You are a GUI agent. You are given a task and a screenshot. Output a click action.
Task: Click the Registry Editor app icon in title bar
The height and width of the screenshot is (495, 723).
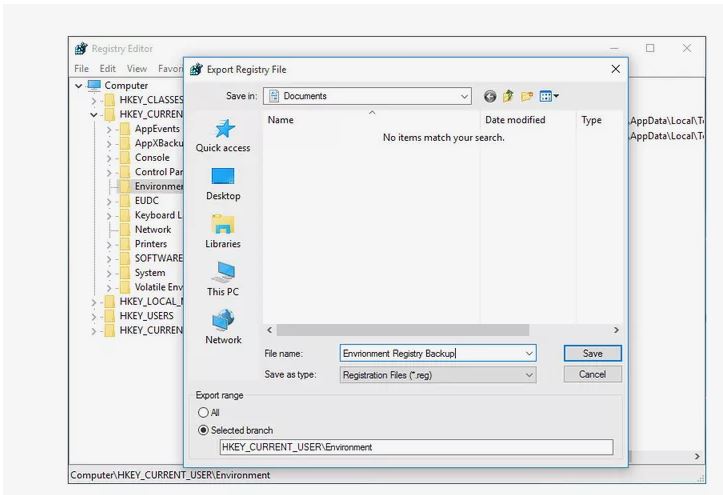tap(81, 48)
